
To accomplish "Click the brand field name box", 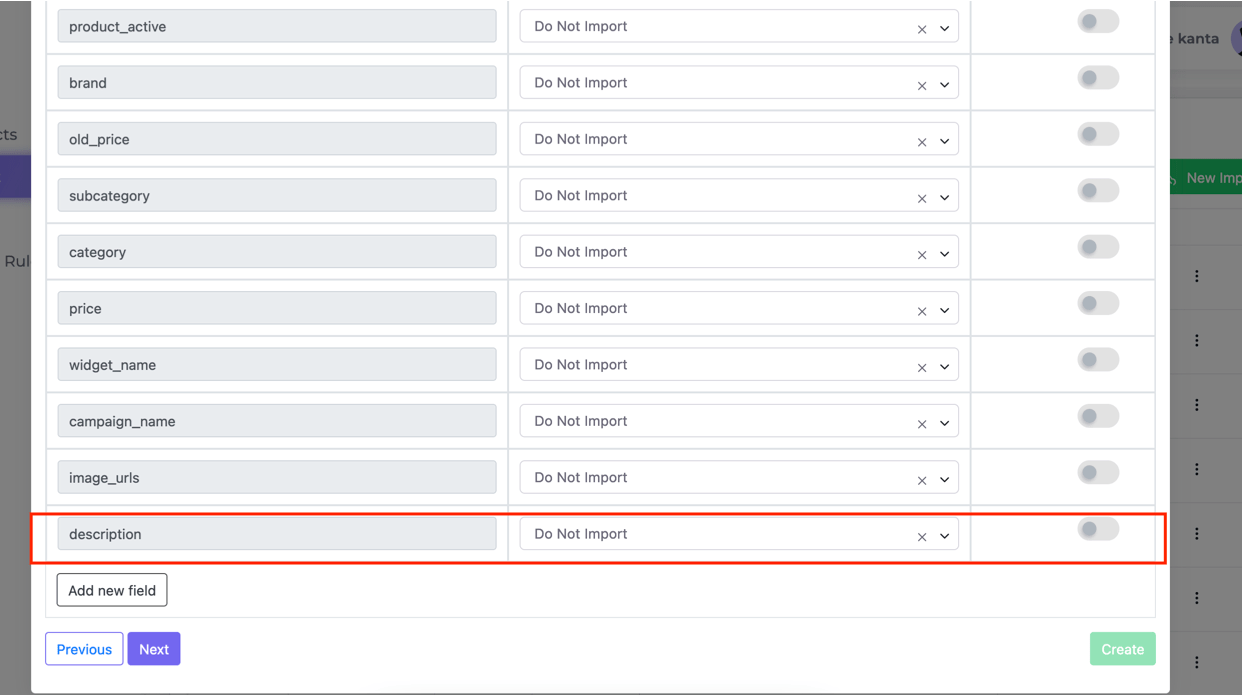I will tap(277, 83).
